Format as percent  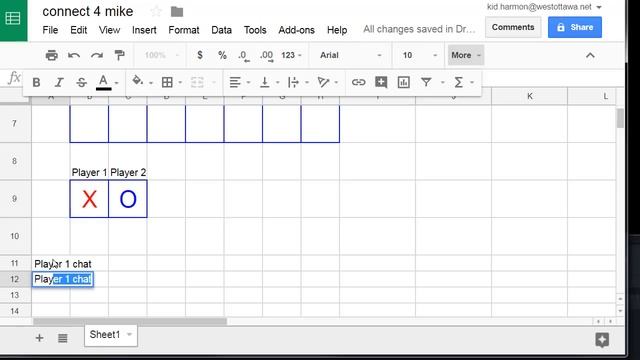(222, 55)
